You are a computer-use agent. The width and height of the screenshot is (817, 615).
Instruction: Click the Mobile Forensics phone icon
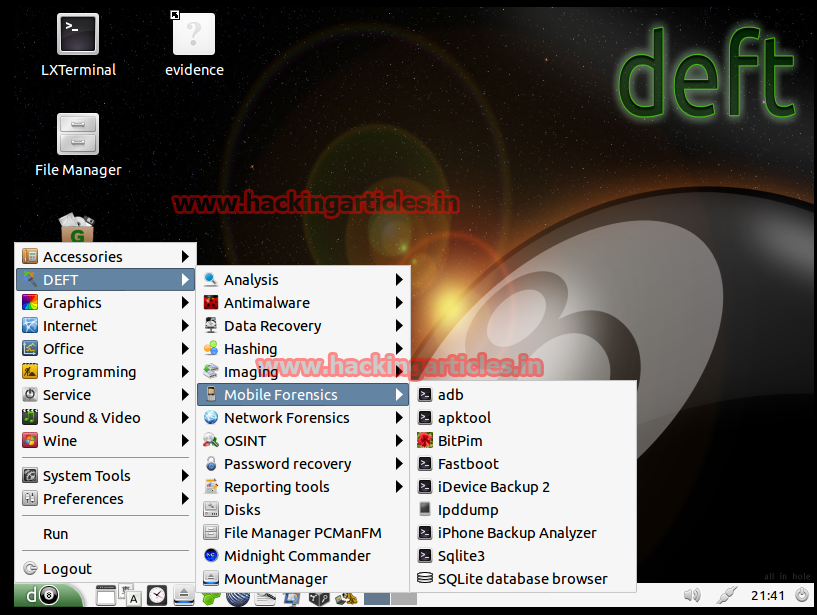pyautogui.click(x=211, y=394)
